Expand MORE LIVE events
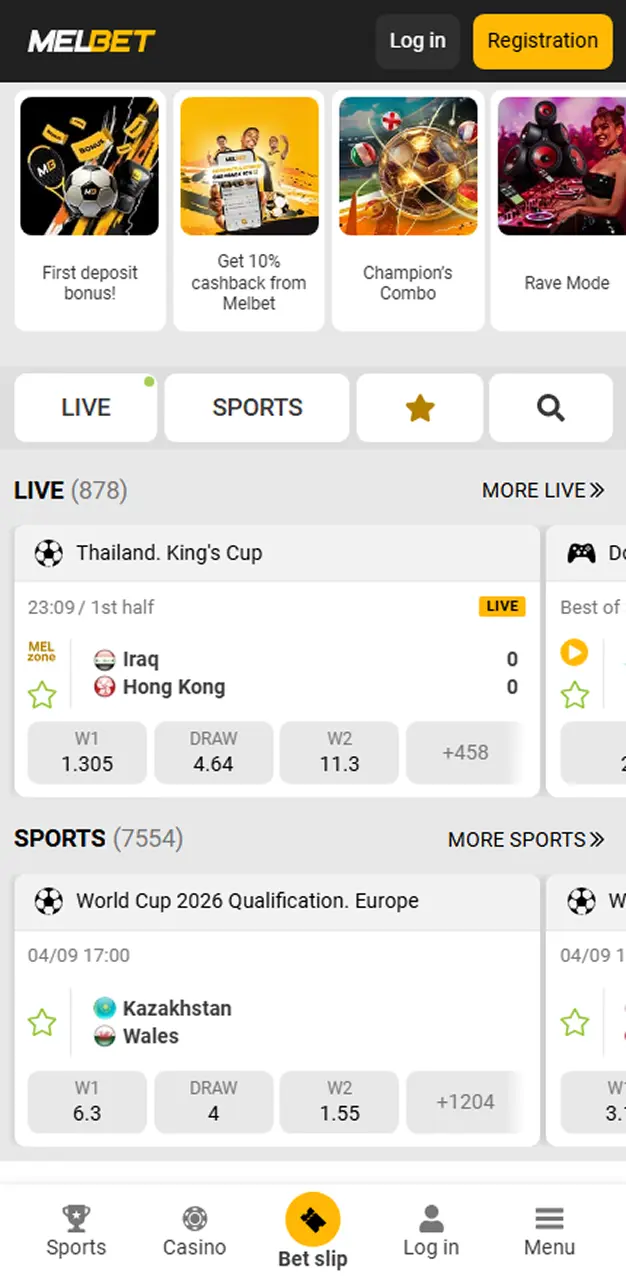This screenshot has height=1280, width=626. [x=543, y=490]
